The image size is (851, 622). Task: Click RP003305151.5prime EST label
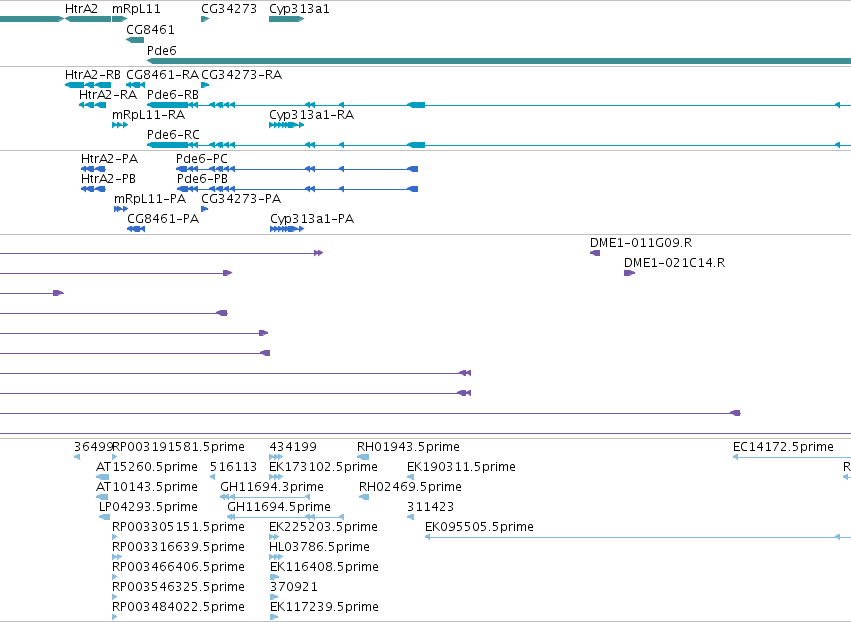[178, 527]
